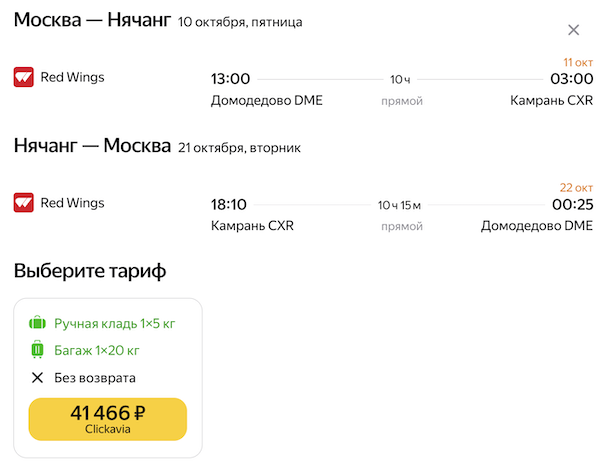Click the 00:25 return arrival time
The width and height of the screenshot is (600, 465).
point(572,205)
